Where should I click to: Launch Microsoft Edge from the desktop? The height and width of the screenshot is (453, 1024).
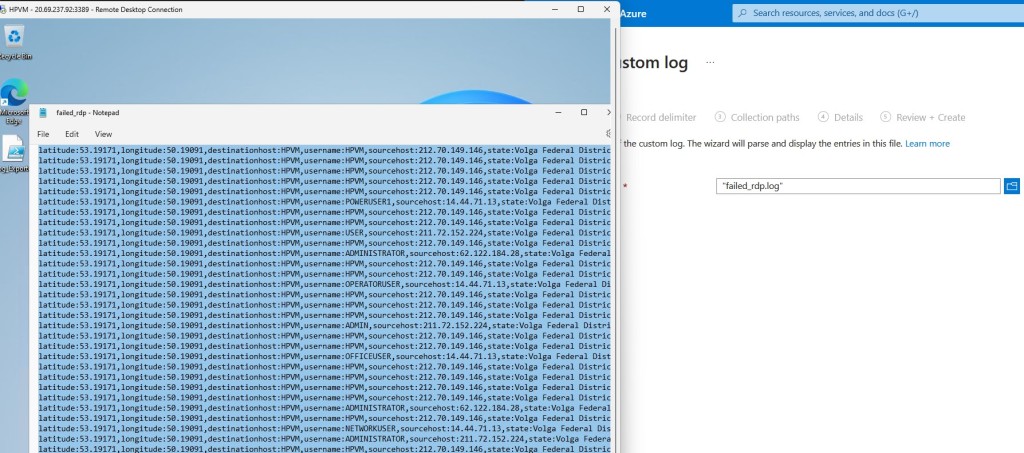[x=14, y=95]
